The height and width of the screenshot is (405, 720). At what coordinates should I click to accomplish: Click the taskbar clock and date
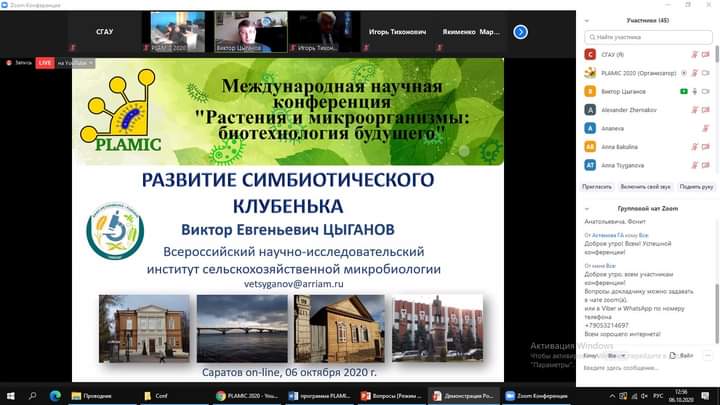click(x=681, y=396)
